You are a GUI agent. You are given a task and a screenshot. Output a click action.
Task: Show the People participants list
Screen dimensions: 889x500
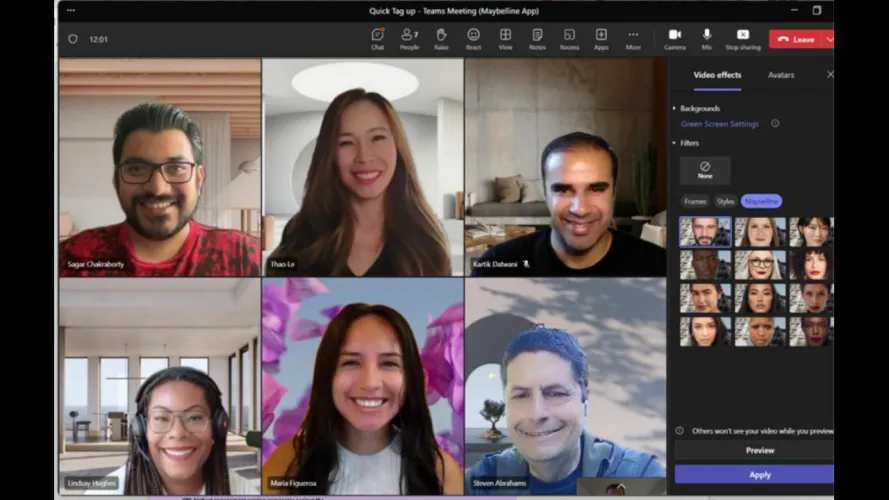point(409,39)
